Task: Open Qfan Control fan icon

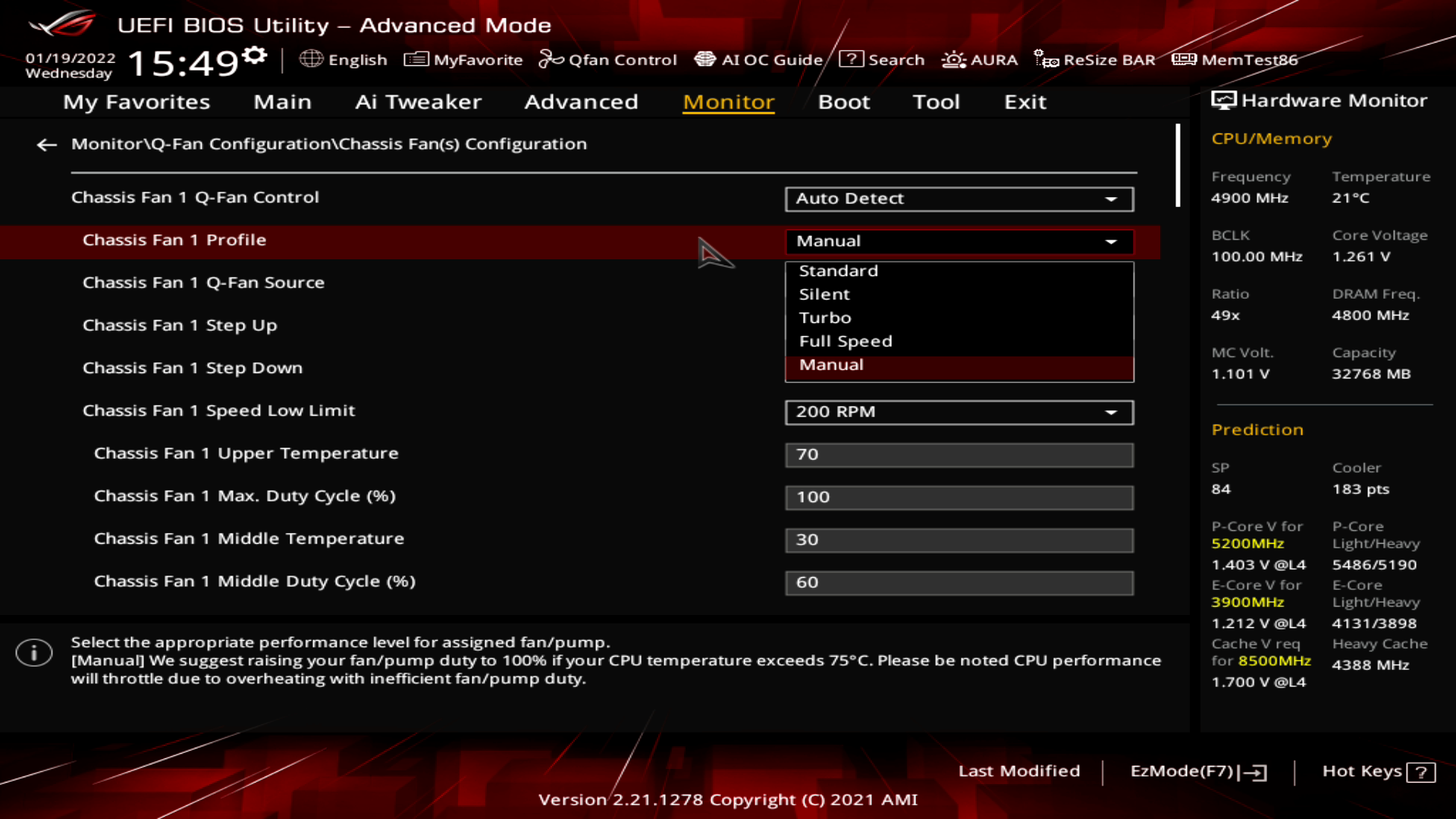Action: click(551, 59)
